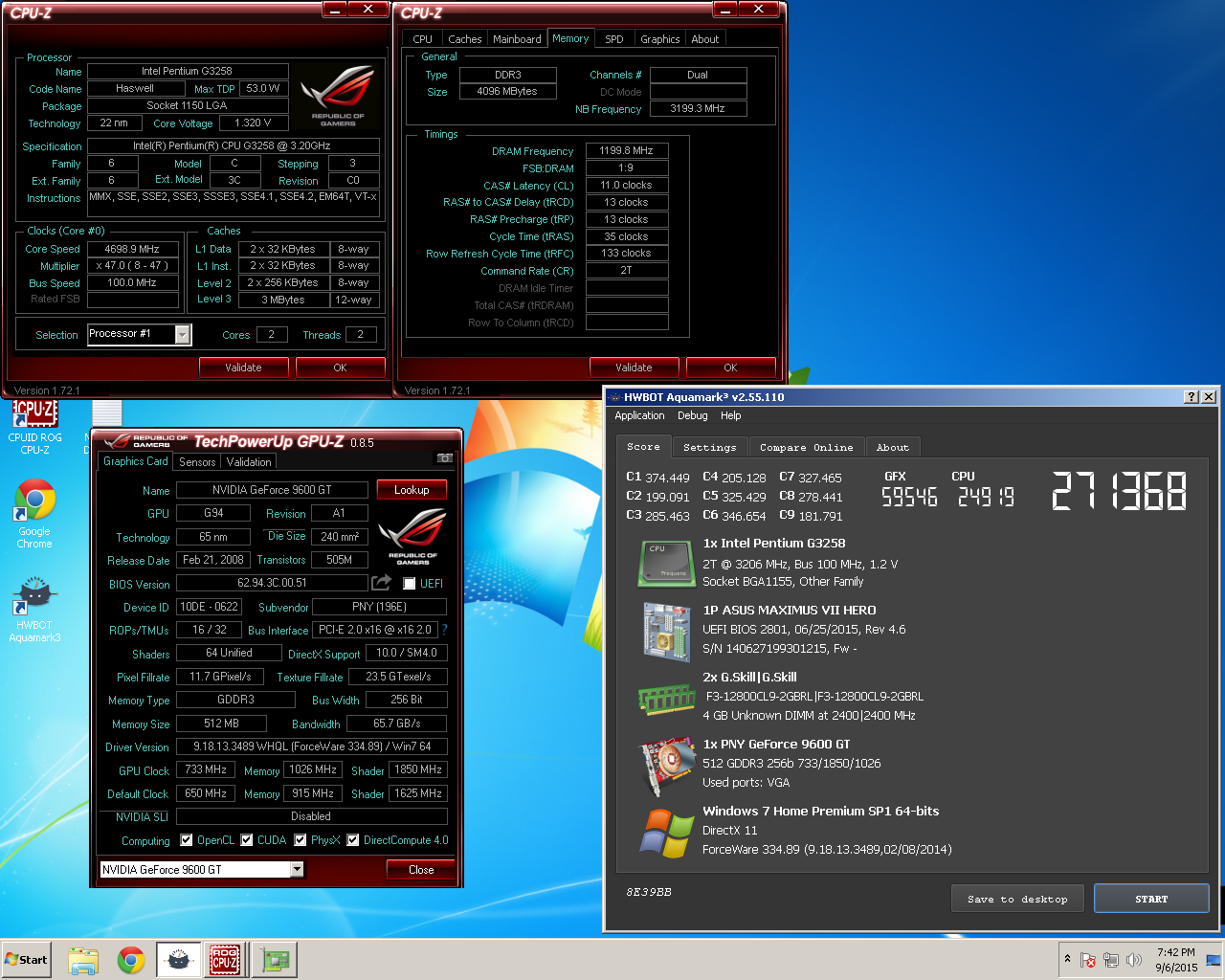Toggle the OpenCL checkbox
This screenshot has height=980, width=1225.
[186, 840]
